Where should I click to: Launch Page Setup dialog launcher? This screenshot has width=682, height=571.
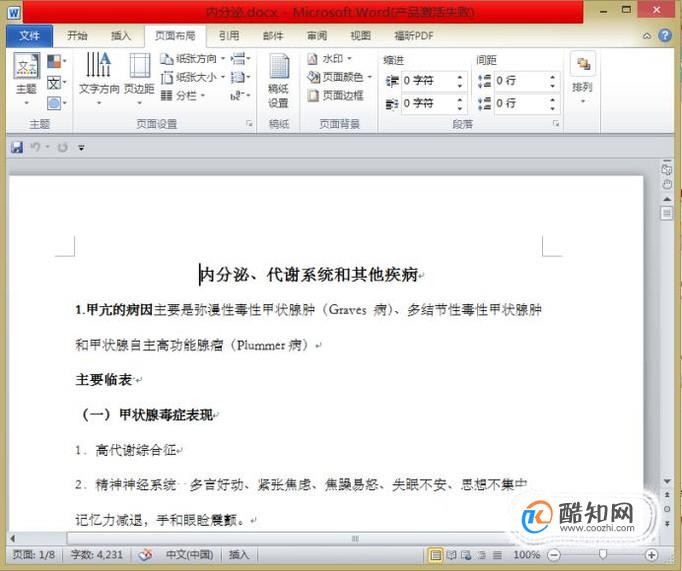249,124
